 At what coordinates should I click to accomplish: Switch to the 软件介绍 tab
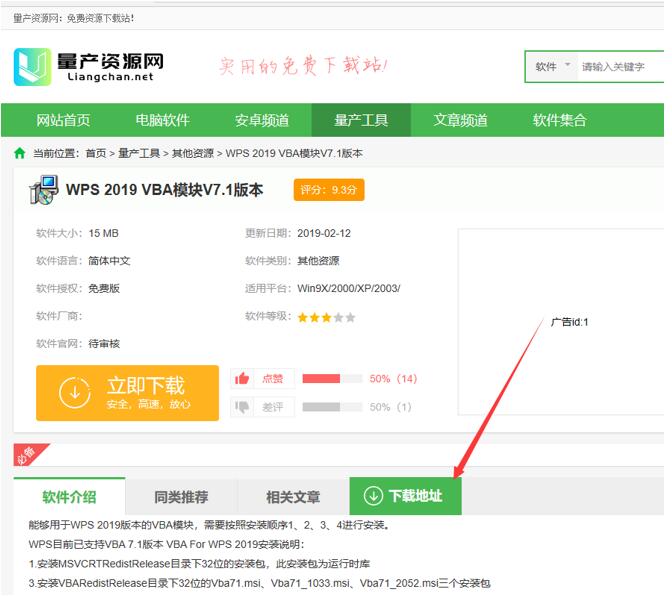69,497
